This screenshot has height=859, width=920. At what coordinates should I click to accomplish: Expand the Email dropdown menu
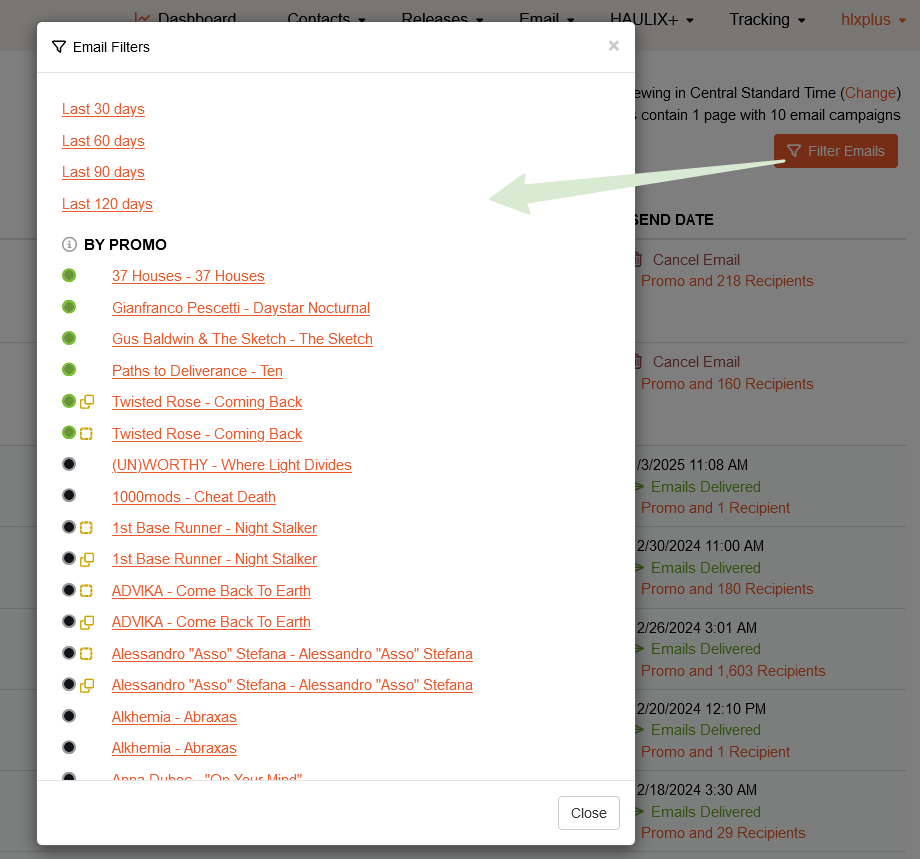tap(547, 19)
